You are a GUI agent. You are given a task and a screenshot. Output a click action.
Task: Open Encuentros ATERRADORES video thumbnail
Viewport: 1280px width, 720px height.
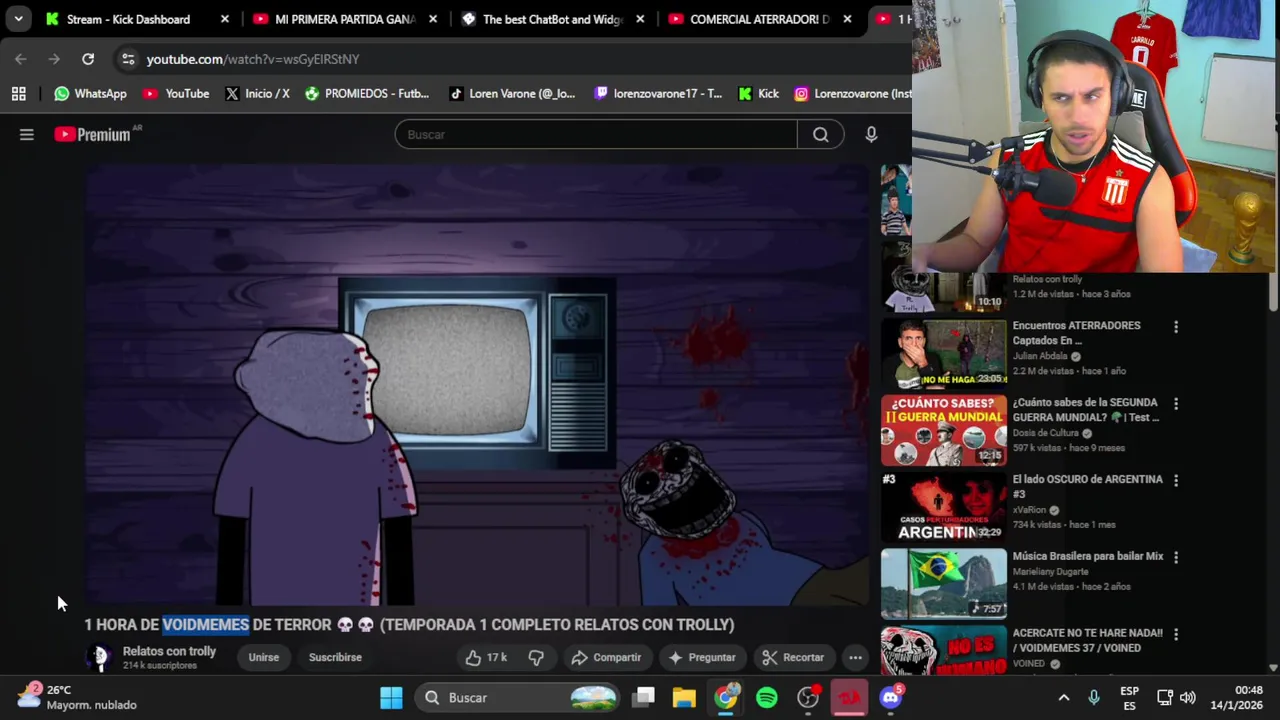click(943, 354)
